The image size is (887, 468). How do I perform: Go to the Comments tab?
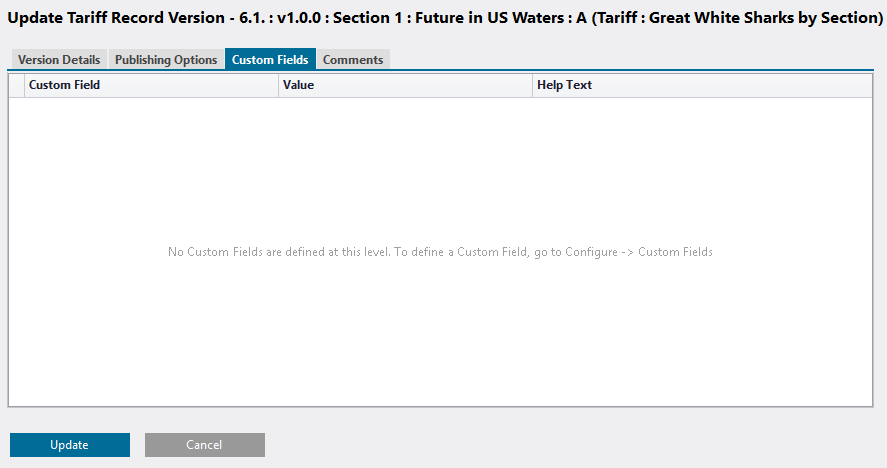tap(353, 59)
